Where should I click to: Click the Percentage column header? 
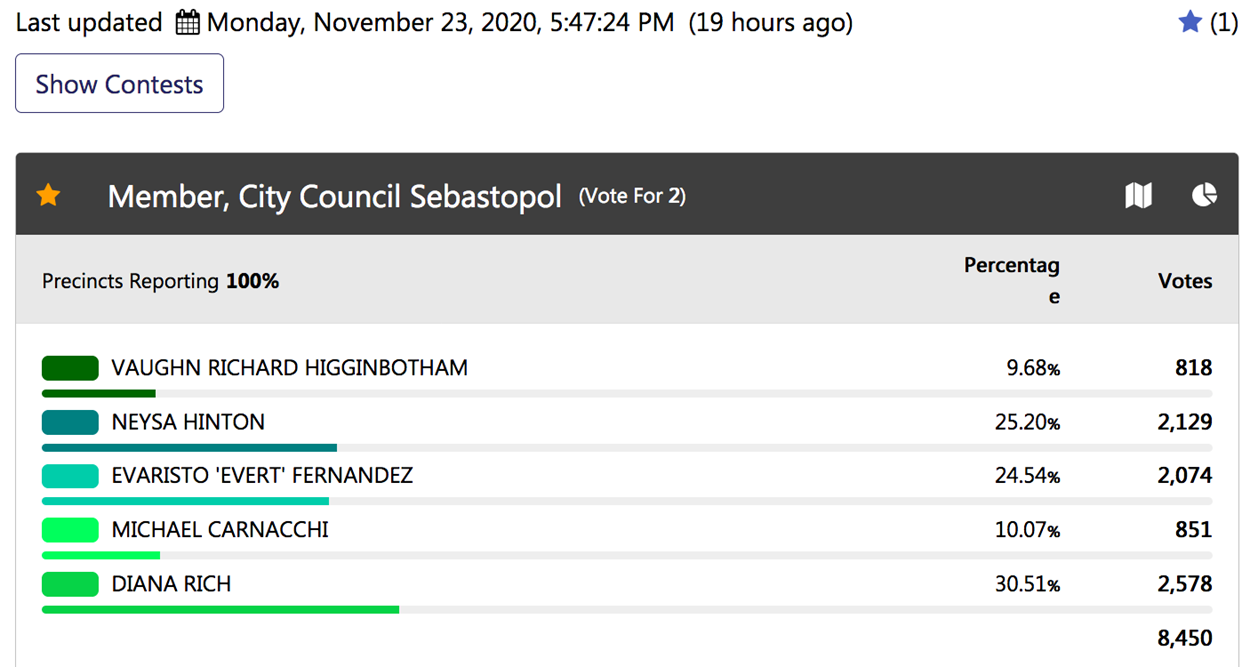point(1011,281)
